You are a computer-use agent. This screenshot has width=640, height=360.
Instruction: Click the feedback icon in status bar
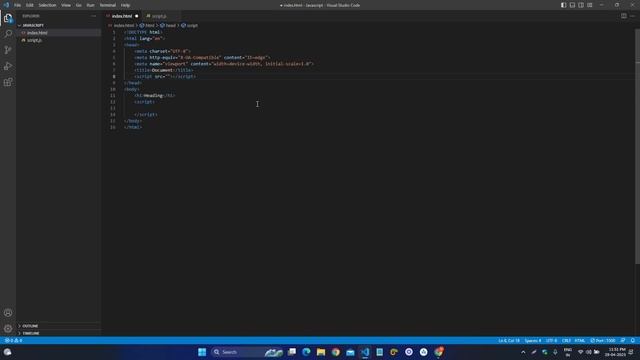(x=623, y=340)
